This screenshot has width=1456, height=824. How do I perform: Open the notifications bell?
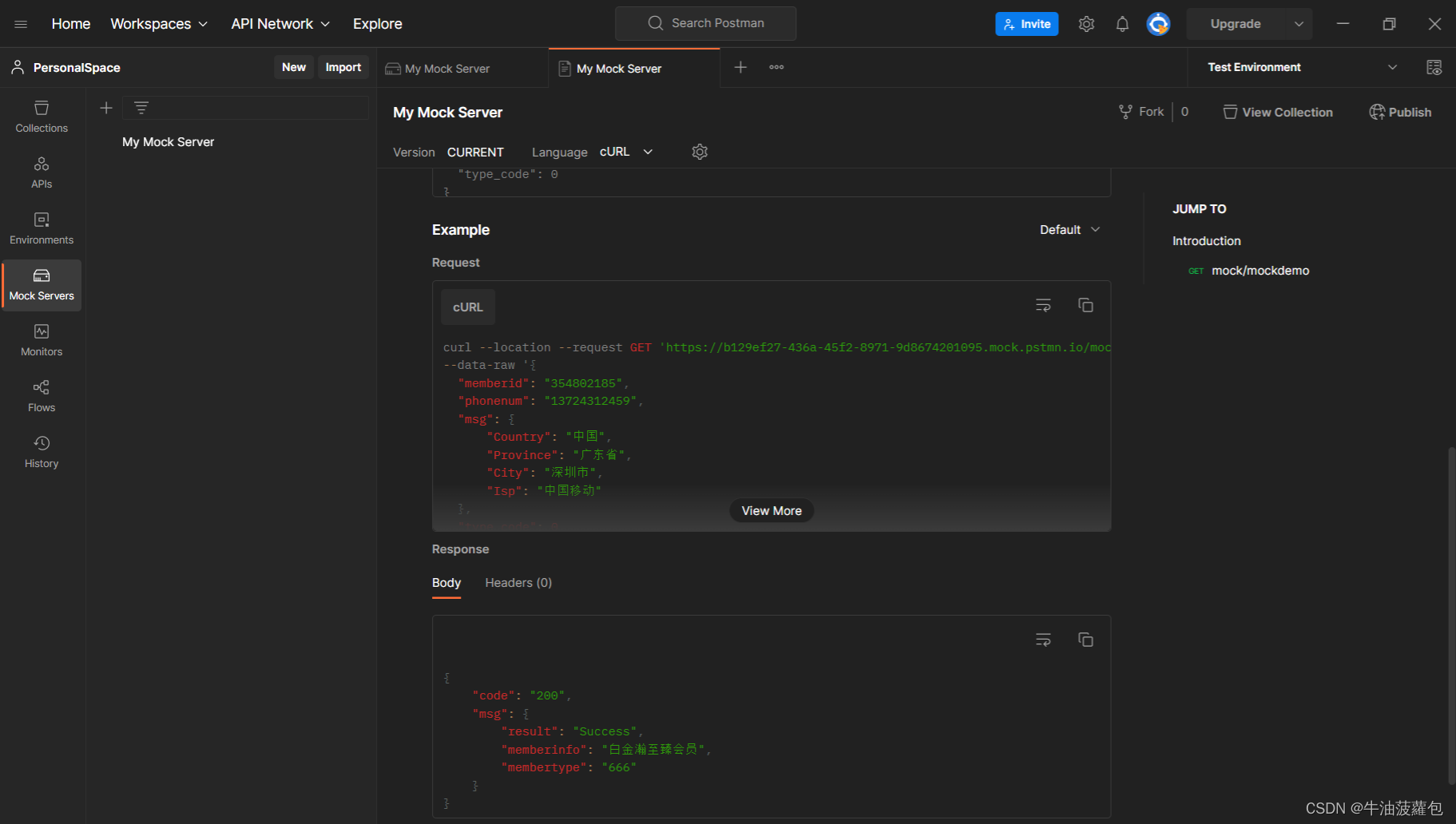pyautogui.click(x=1122, y=24)
